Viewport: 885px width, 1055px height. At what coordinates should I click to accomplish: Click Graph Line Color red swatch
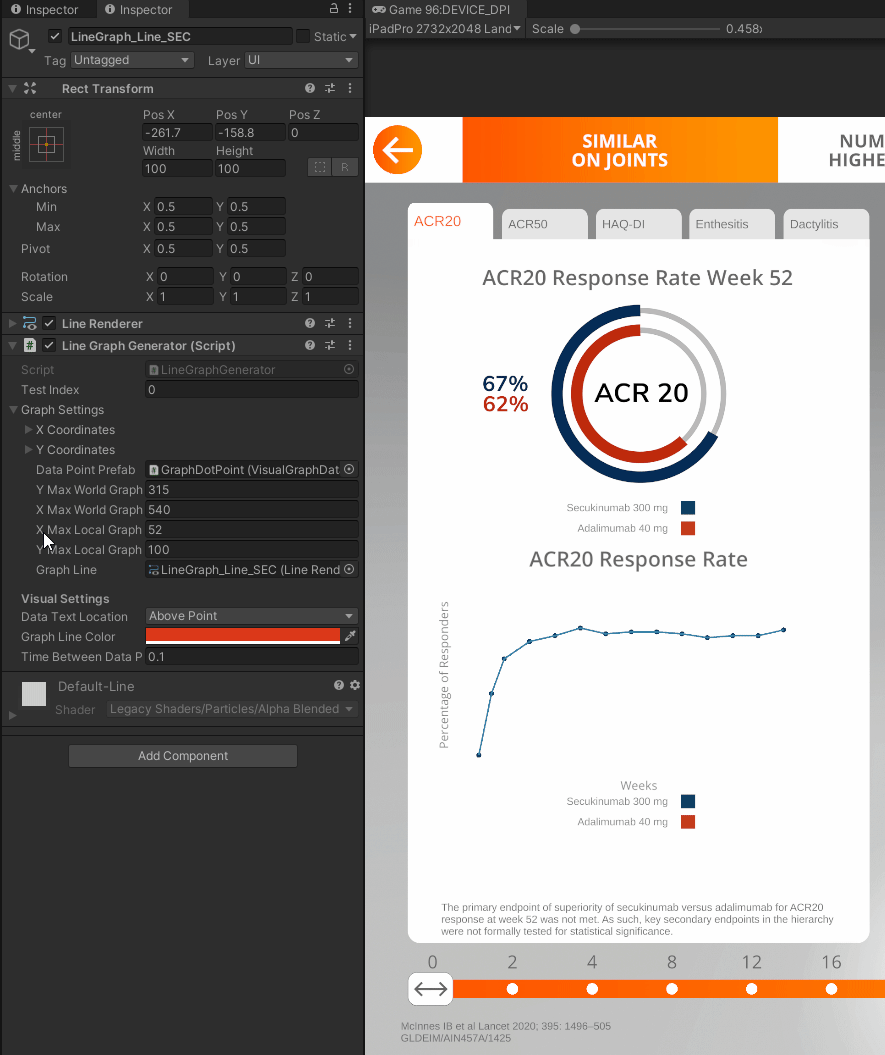tap(243, 636)
